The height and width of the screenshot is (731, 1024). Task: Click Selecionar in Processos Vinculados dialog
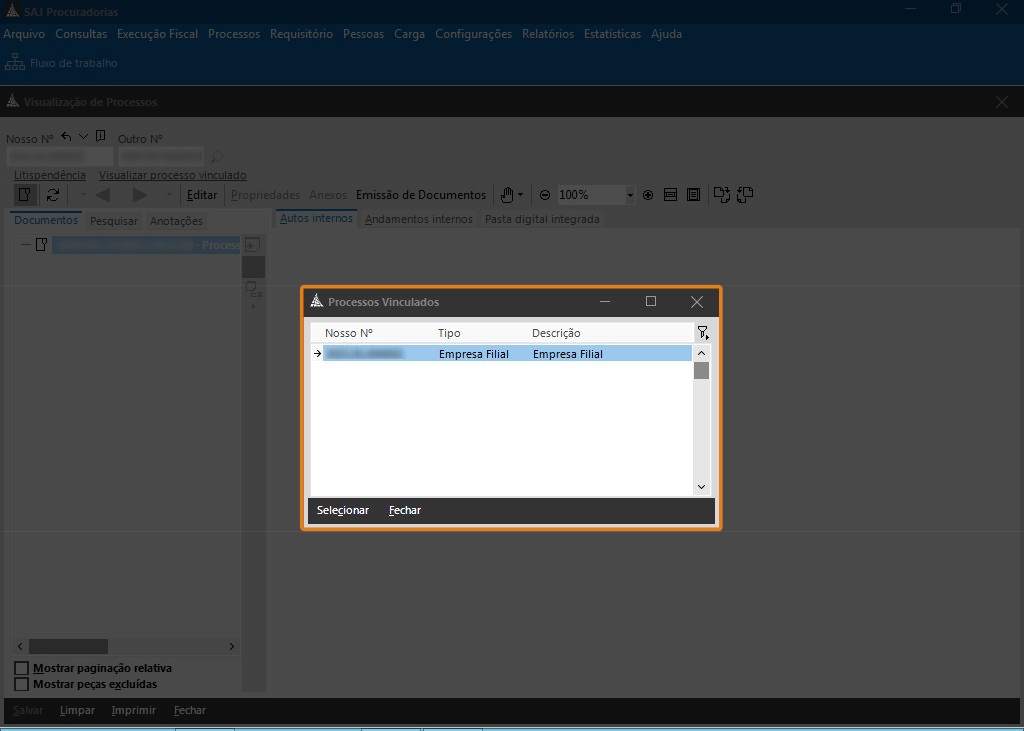pos(342,510)
